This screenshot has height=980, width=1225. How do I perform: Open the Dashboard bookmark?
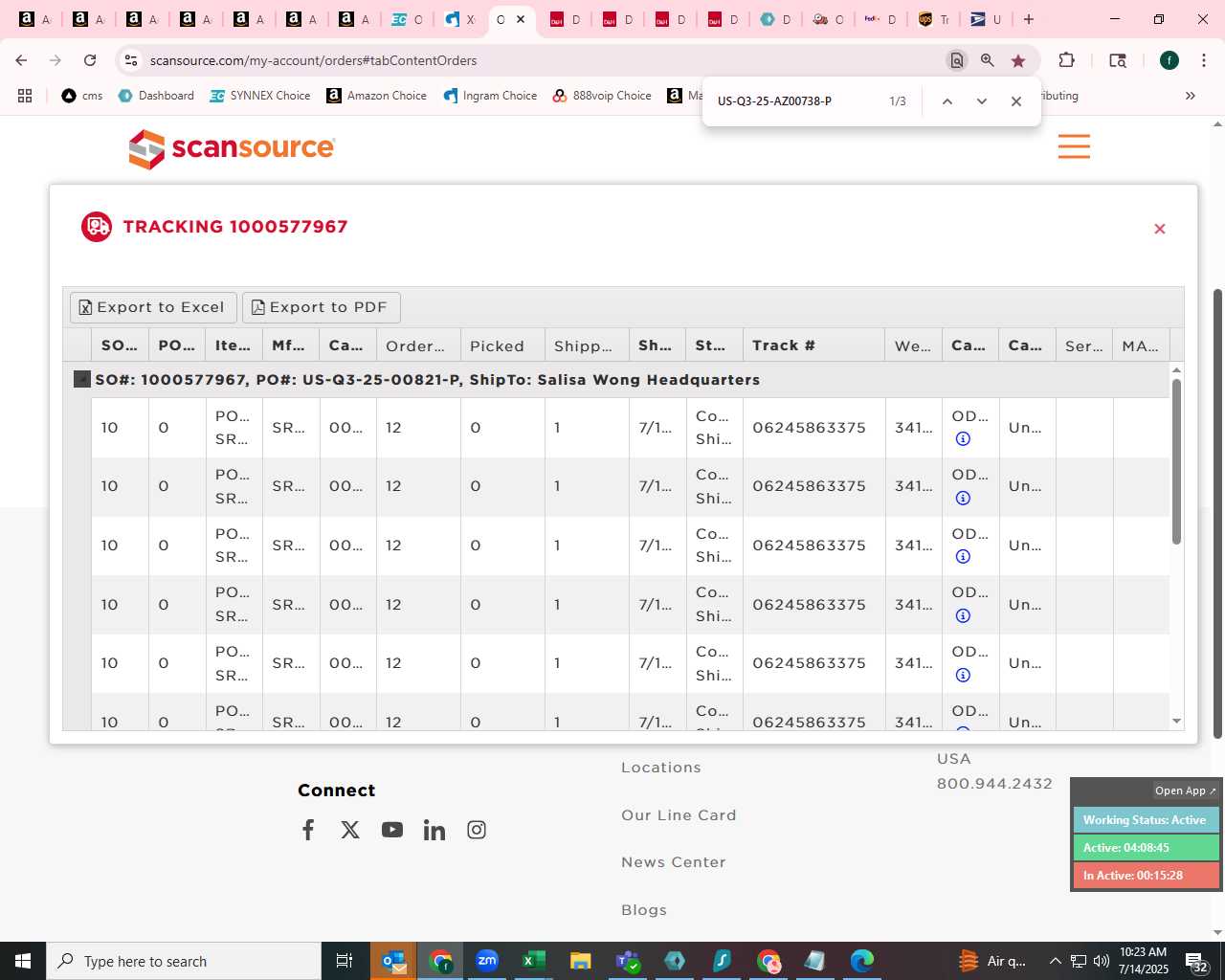pyautogui.click(x=156, y=96)
